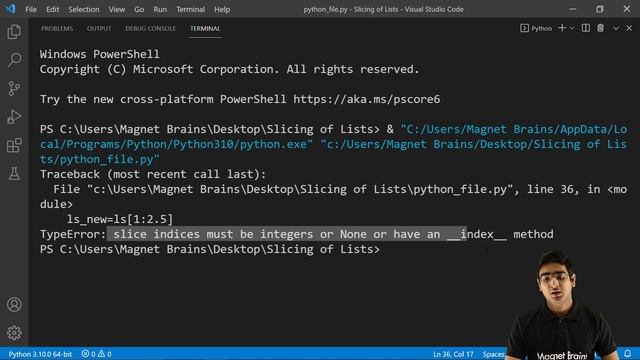Open the Edit menu
Viewport: 640px width, 360px height.
52,9
